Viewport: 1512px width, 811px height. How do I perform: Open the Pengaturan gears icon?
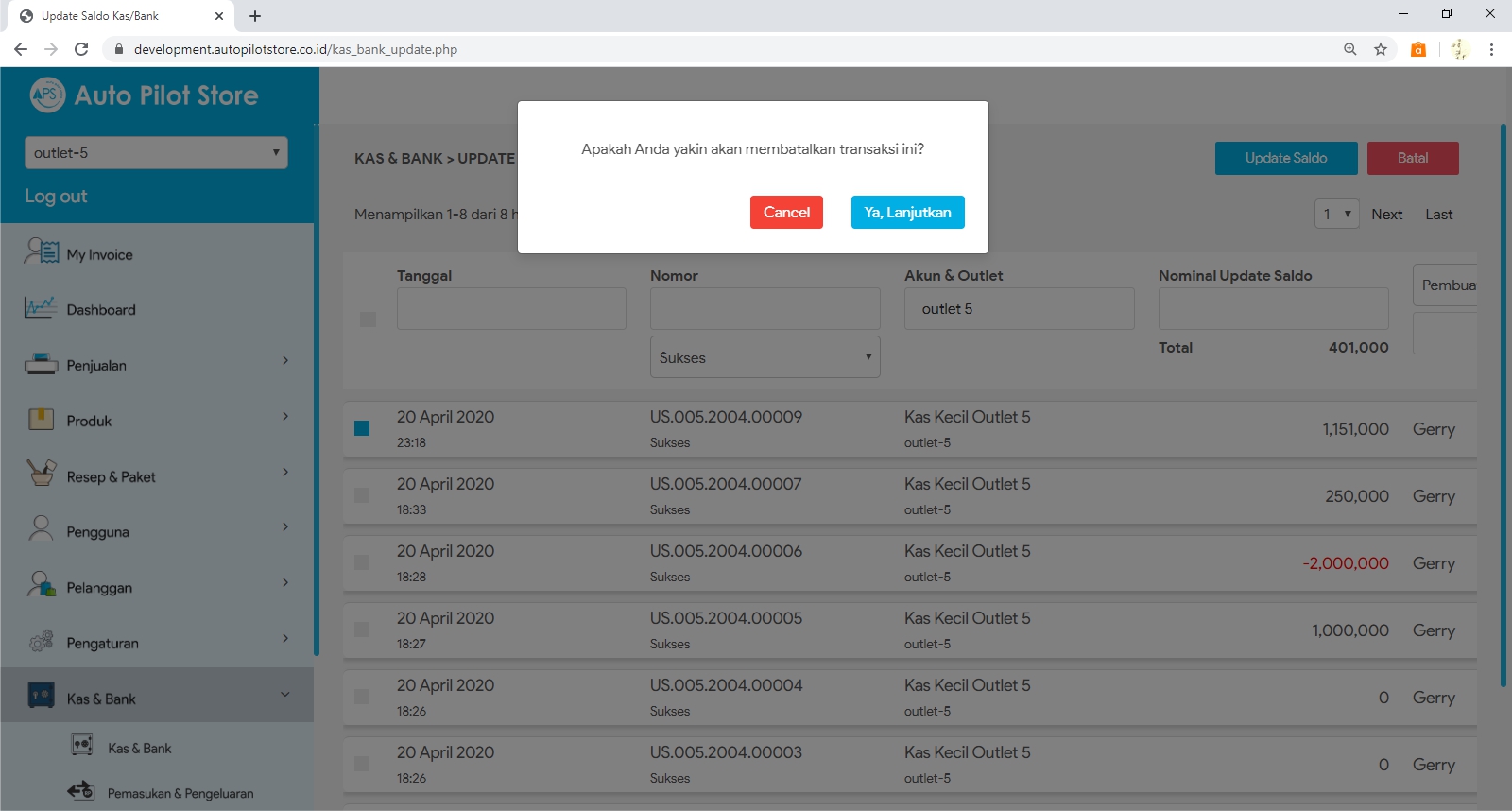(41, 642)
